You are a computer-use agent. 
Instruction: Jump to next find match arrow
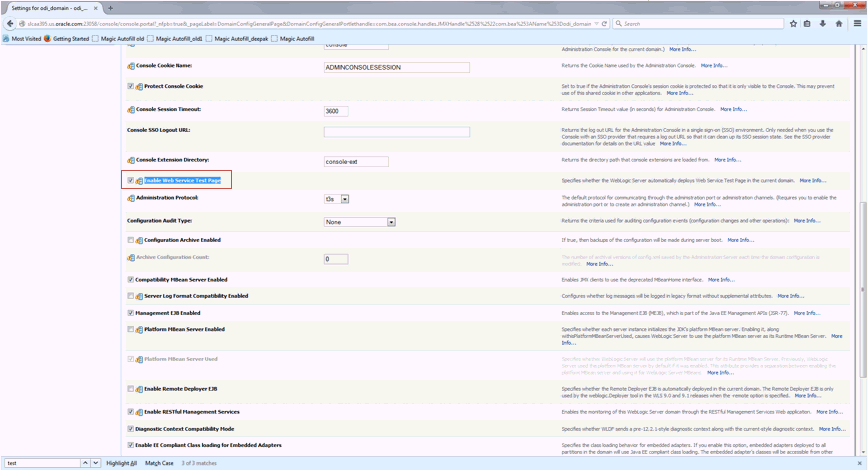95,463
